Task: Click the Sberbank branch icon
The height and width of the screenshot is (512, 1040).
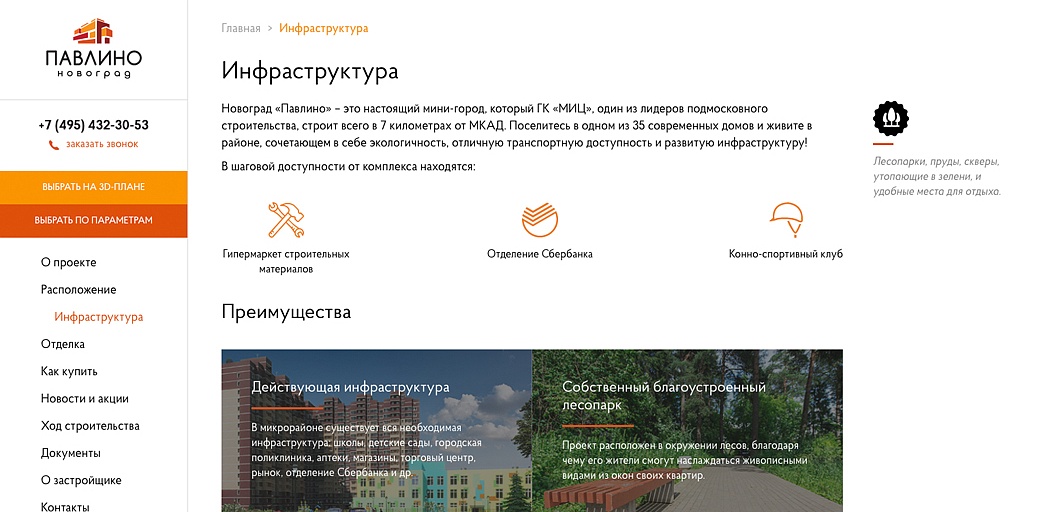Action: [540, 219]
